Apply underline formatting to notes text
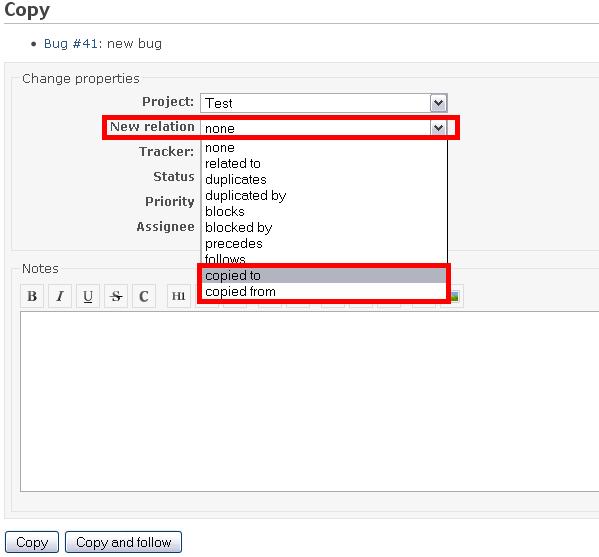 tap(88, 296)
